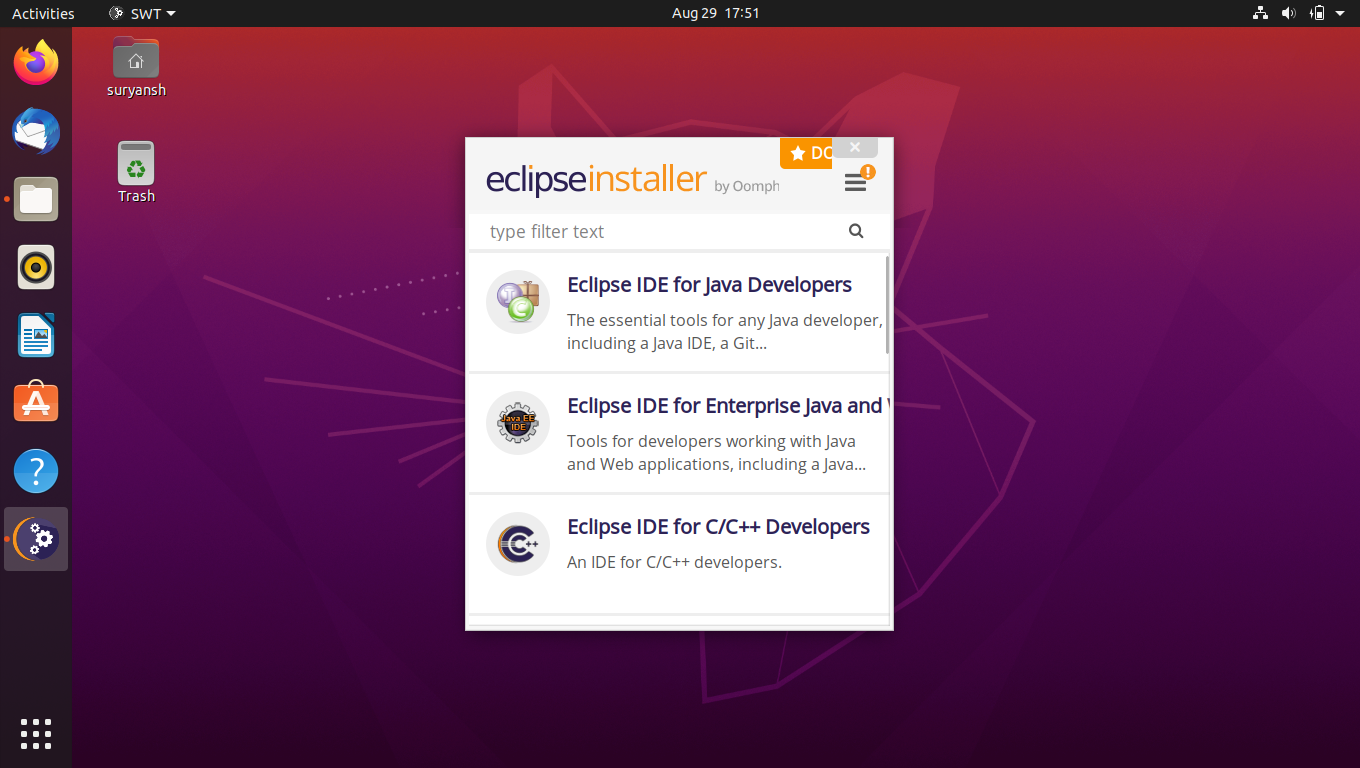Launch Firefox from the dock

pyautogui.click(x=36, y=63)
